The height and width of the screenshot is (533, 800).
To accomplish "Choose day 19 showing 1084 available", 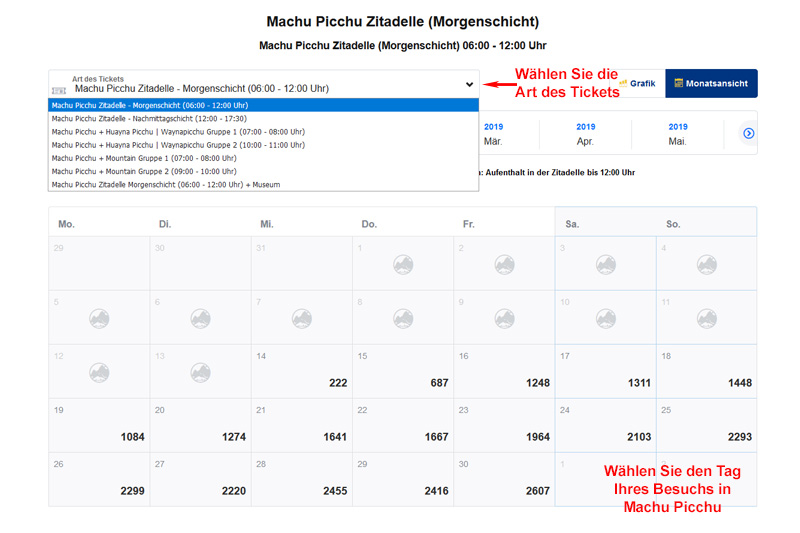I will click(99, 425).
